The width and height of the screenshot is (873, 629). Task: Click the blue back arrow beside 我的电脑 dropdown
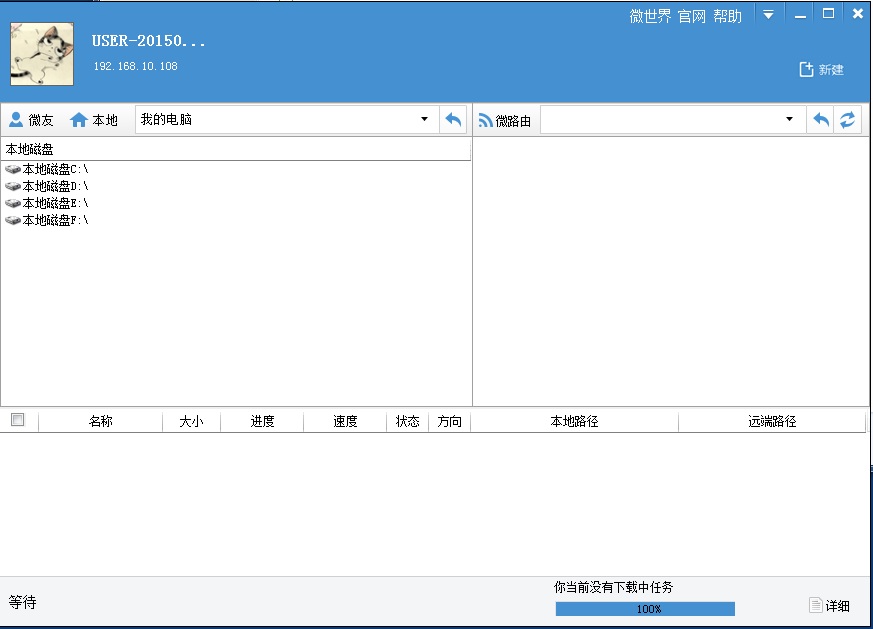[452, 119]
